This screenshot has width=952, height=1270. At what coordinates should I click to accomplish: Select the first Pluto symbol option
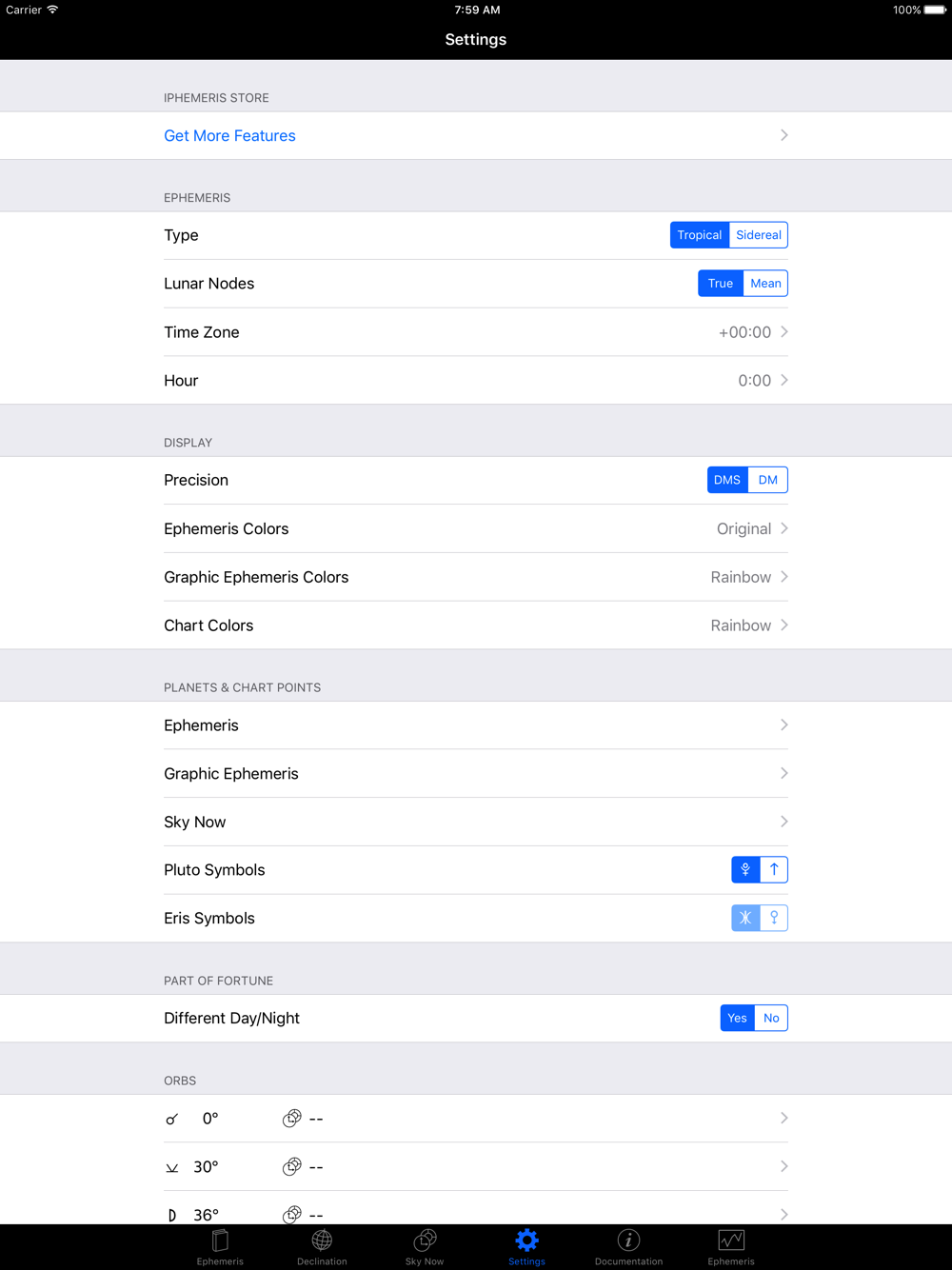[x=745, y=869]
